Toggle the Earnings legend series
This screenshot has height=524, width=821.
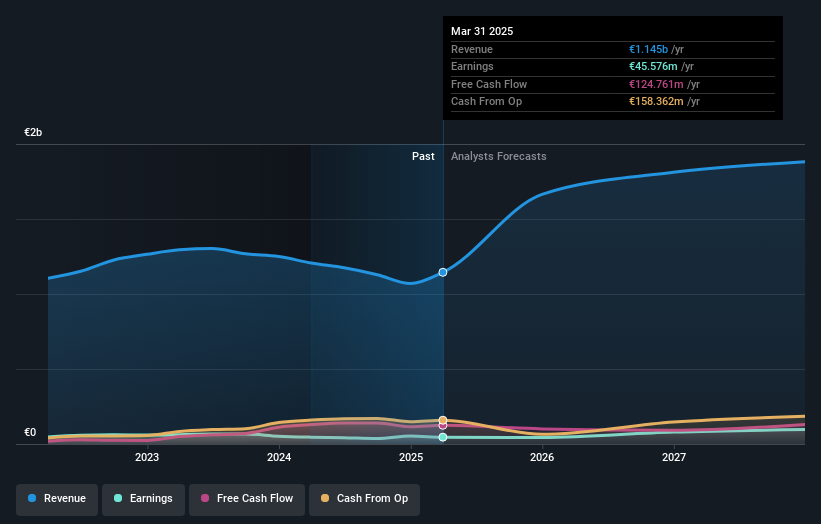click(x=143, y=499)
